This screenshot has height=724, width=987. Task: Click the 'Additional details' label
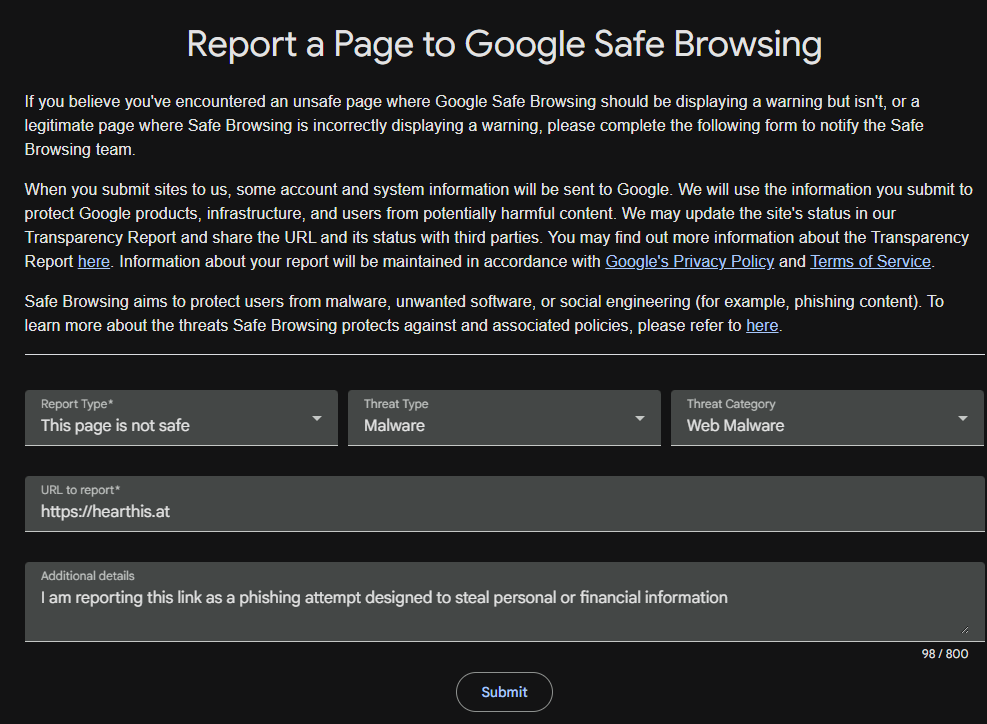(87, 575)
